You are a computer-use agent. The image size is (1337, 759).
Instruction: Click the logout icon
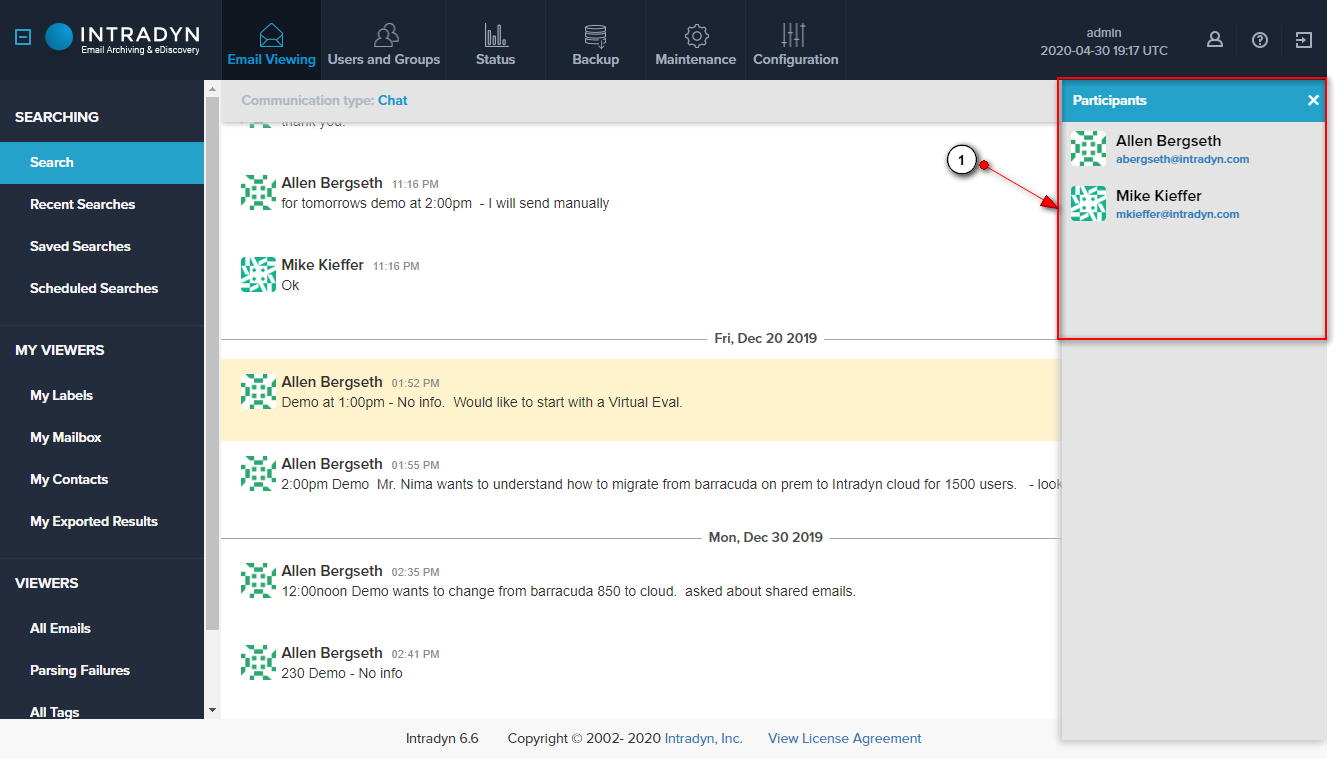click(1304, 40)
